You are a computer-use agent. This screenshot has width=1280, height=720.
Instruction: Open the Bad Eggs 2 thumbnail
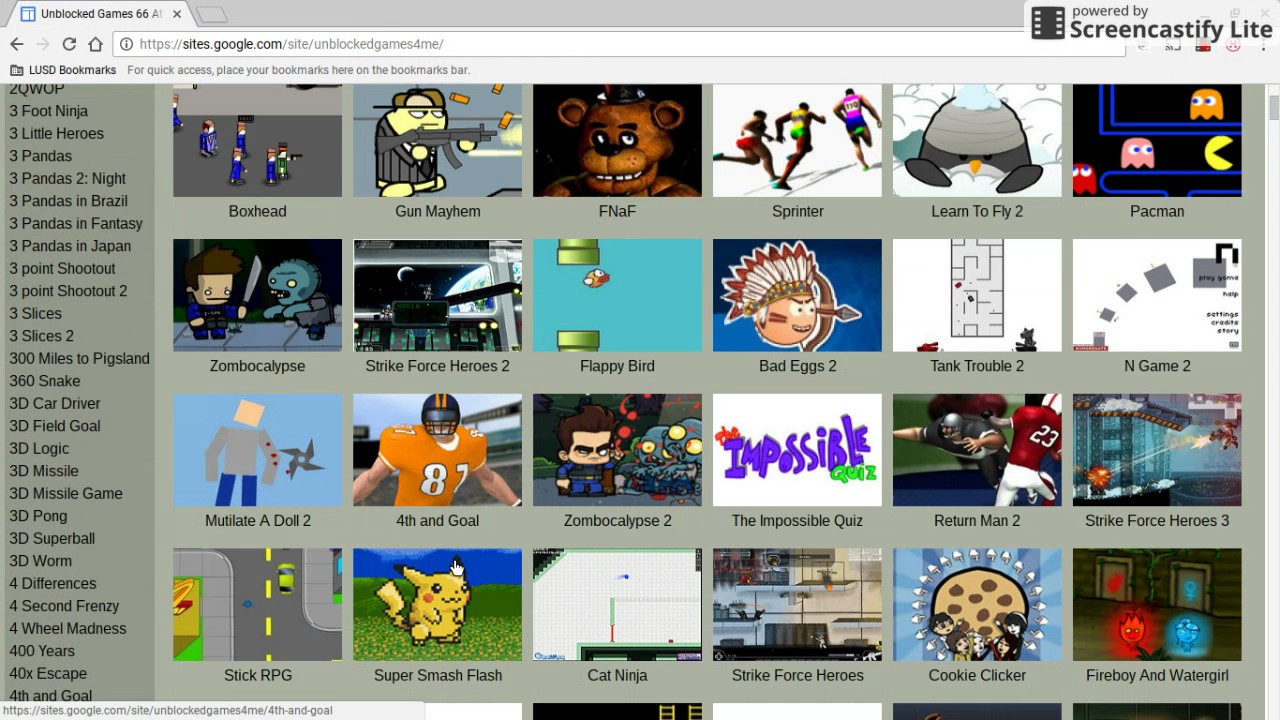pyautogui.click(x=797, y=295)
